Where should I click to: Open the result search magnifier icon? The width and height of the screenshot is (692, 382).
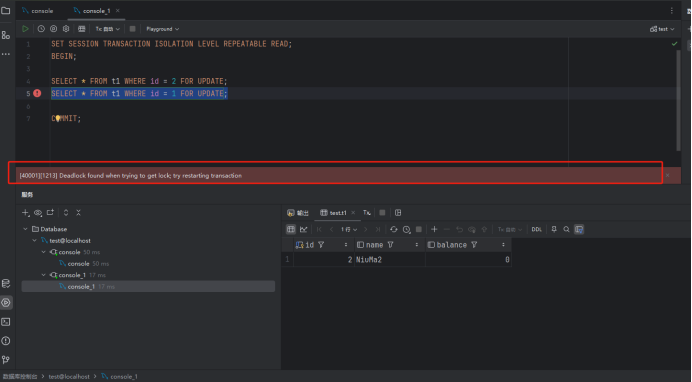click(x=566, y=229)
